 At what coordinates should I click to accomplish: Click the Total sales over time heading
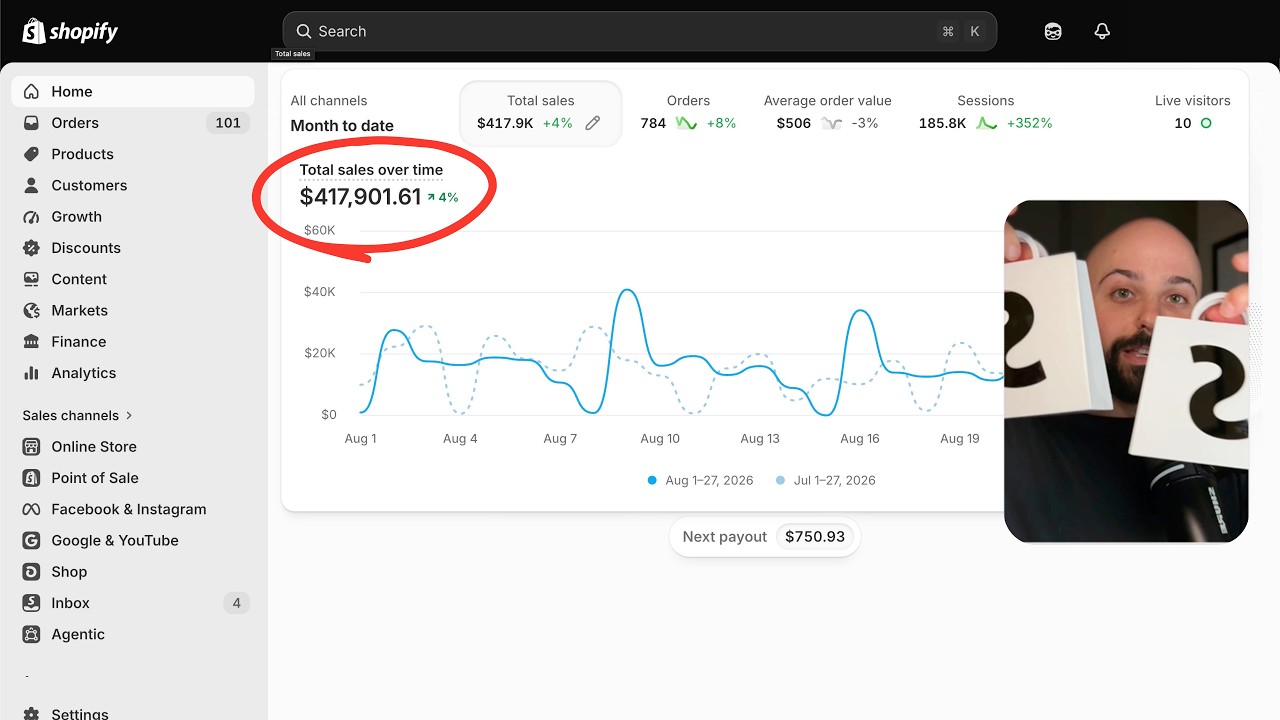pyautogui.click(x=371, y=170)
